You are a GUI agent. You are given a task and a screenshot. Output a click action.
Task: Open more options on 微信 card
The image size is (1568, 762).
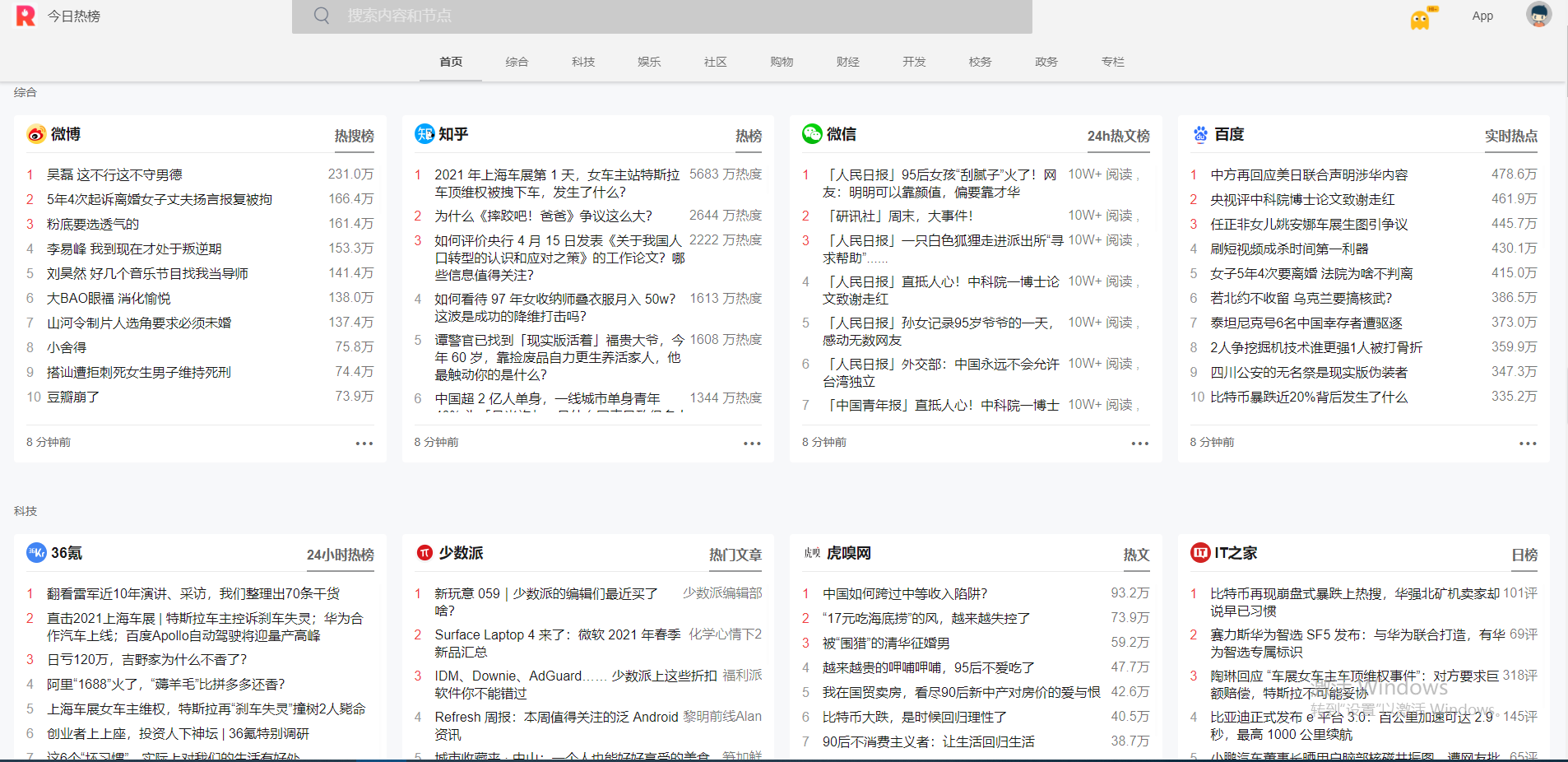[1139, 444]
